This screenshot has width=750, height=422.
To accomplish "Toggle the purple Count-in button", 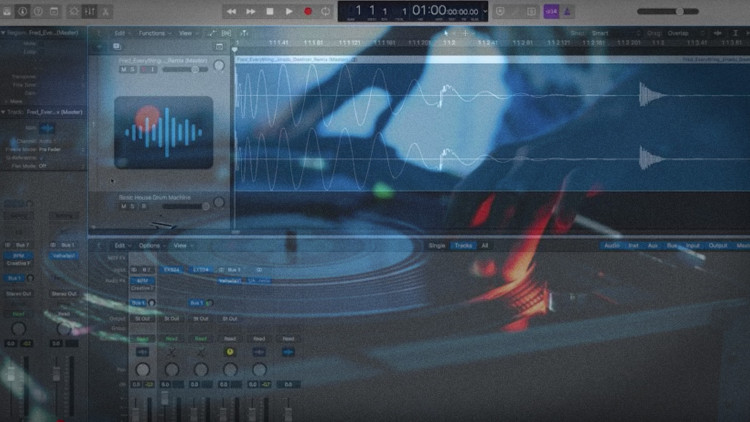I will [551, 11].
